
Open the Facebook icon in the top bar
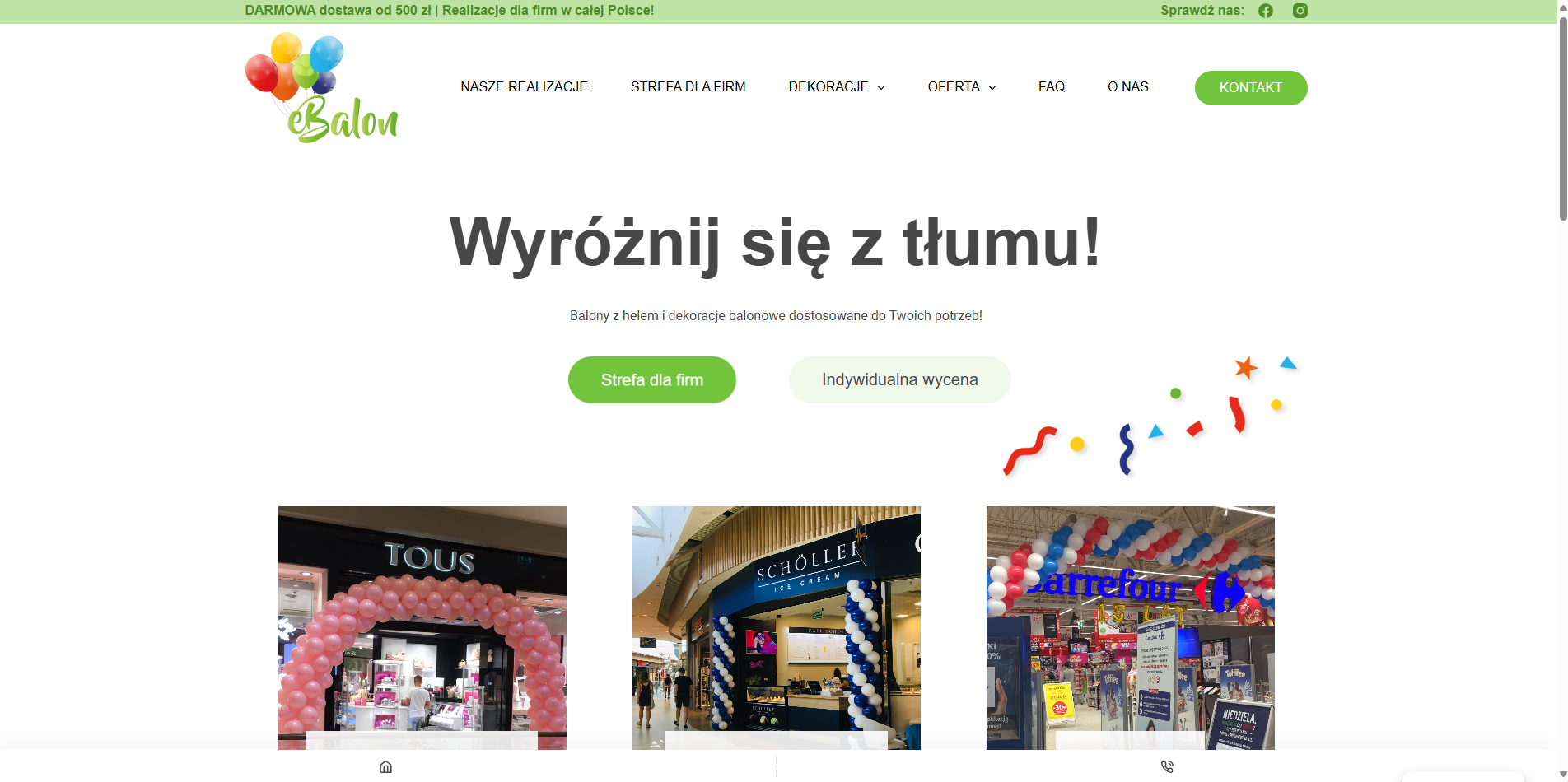pyautogui.click(x=1266, y=11)
